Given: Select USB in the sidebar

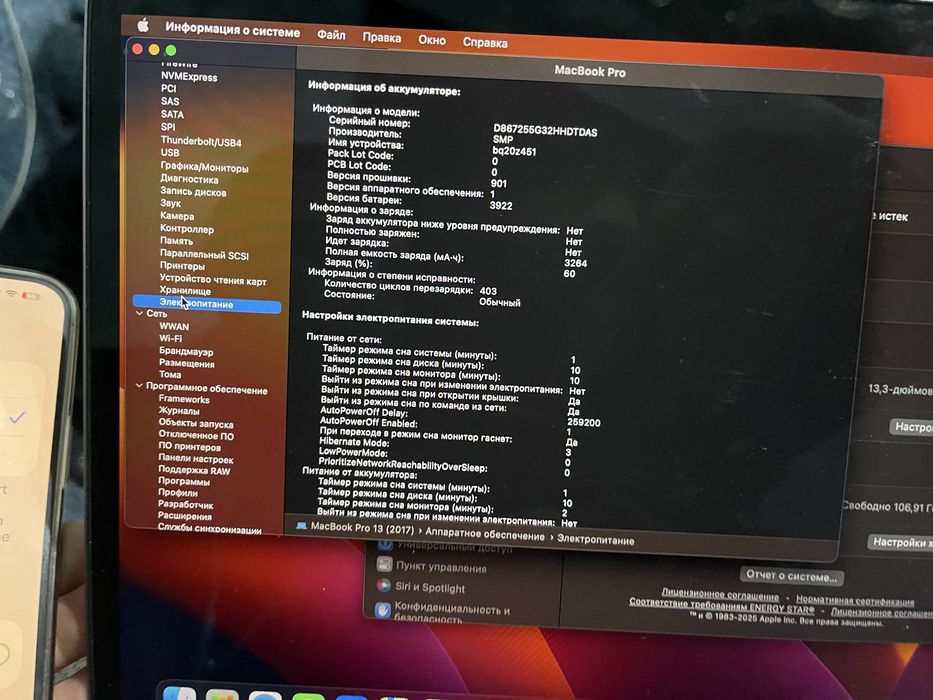Looking at the screenshot, I should click(170, 153).
